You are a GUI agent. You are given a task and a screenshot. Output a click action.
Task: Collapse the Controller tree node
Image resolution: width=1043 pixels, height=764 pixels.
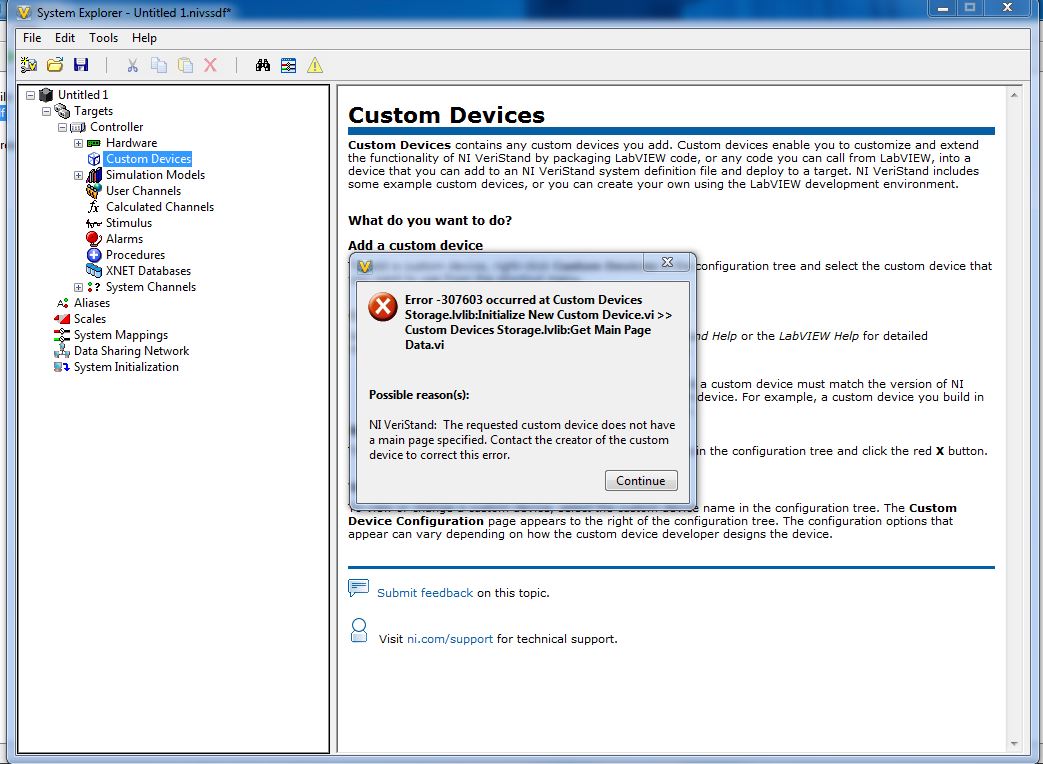tap(63, 127)
